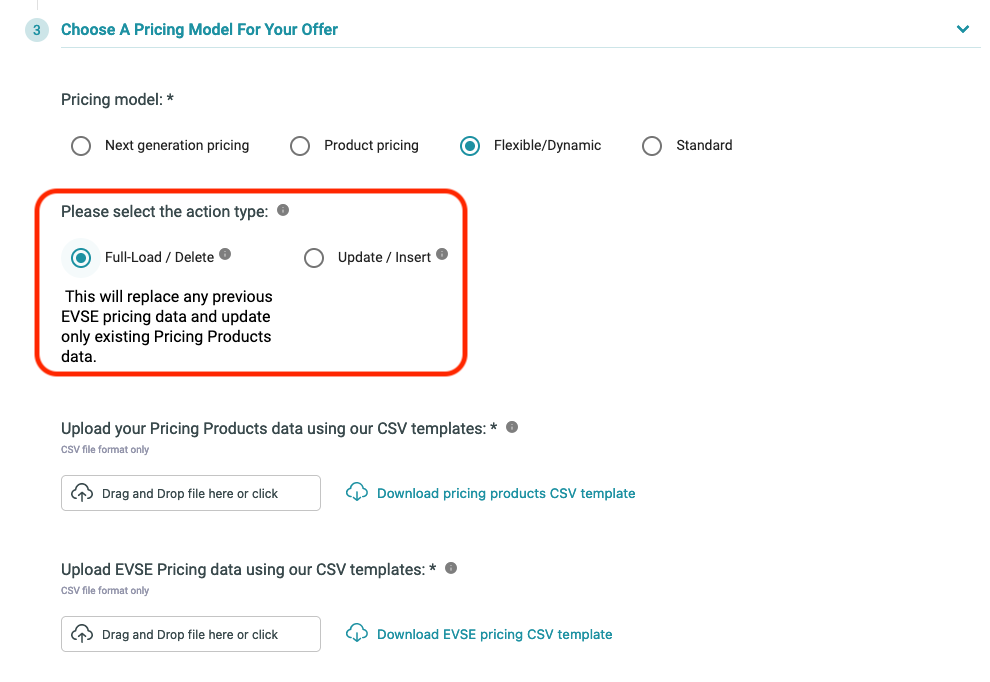Choose the Standard pricing model
990x682 pixels.
click(652, 146)
